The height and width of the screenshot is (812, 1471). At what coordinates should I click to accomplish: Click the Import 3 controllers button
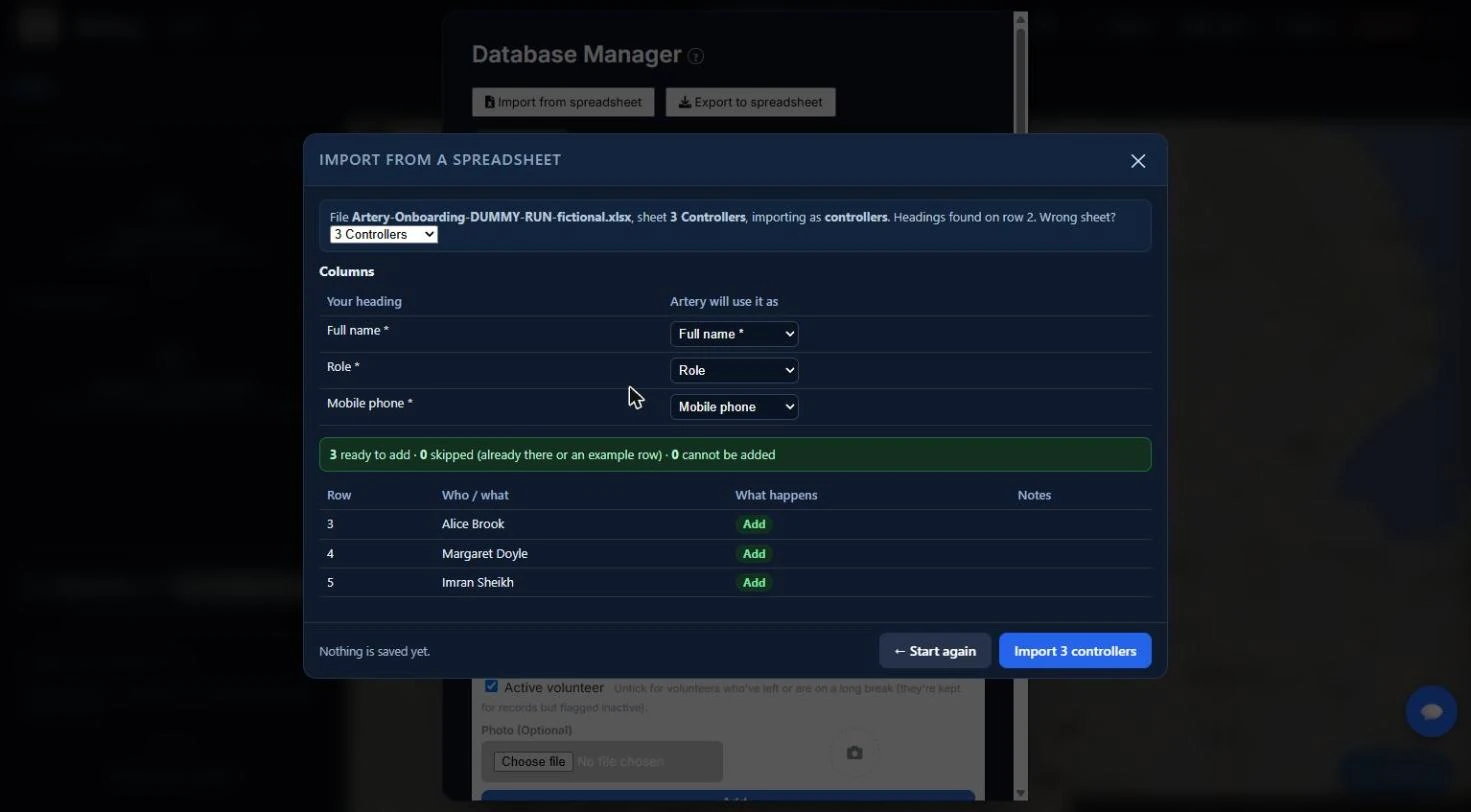coord(1075,651)
